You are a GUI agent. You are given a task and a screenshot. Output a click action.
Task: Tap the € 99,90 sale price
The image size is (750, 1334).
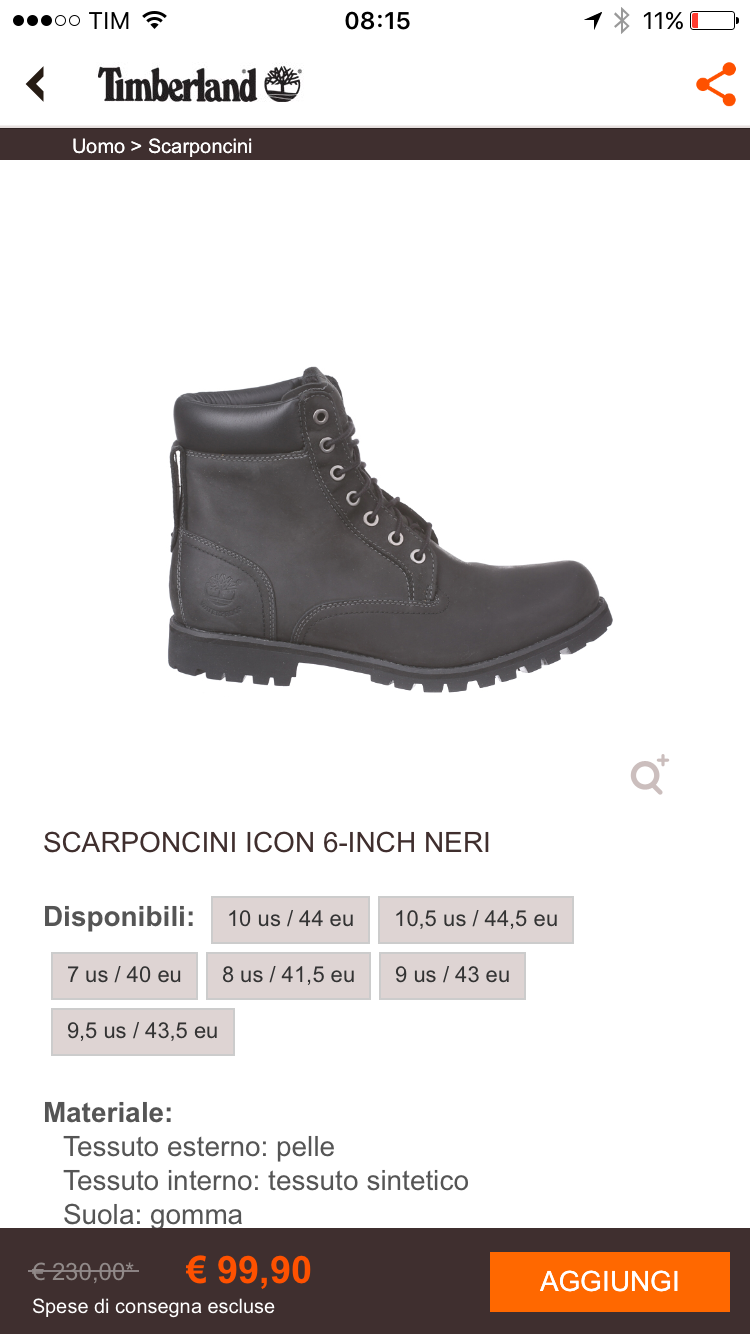(x=249, y=1270)
